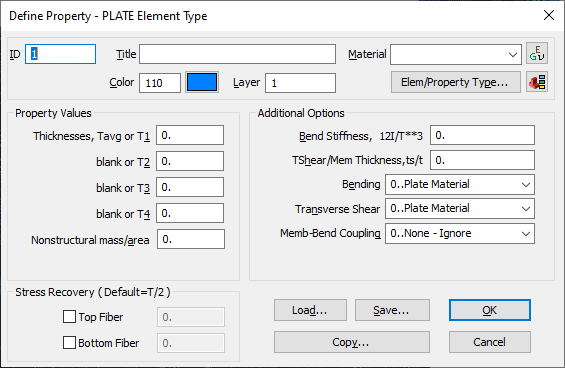Enable the Top Fiber checkbox

69,317
